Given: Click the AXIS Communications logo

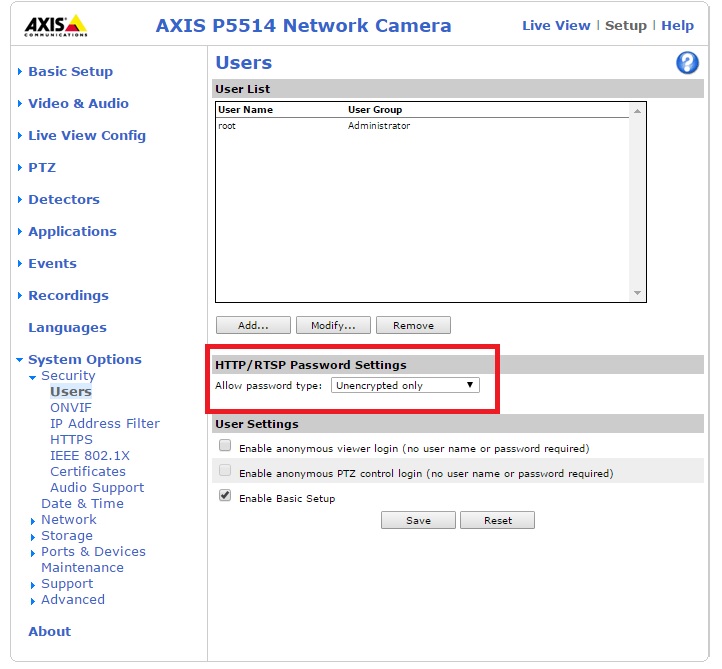Looking at the screenshot, I should coord(56,26).
